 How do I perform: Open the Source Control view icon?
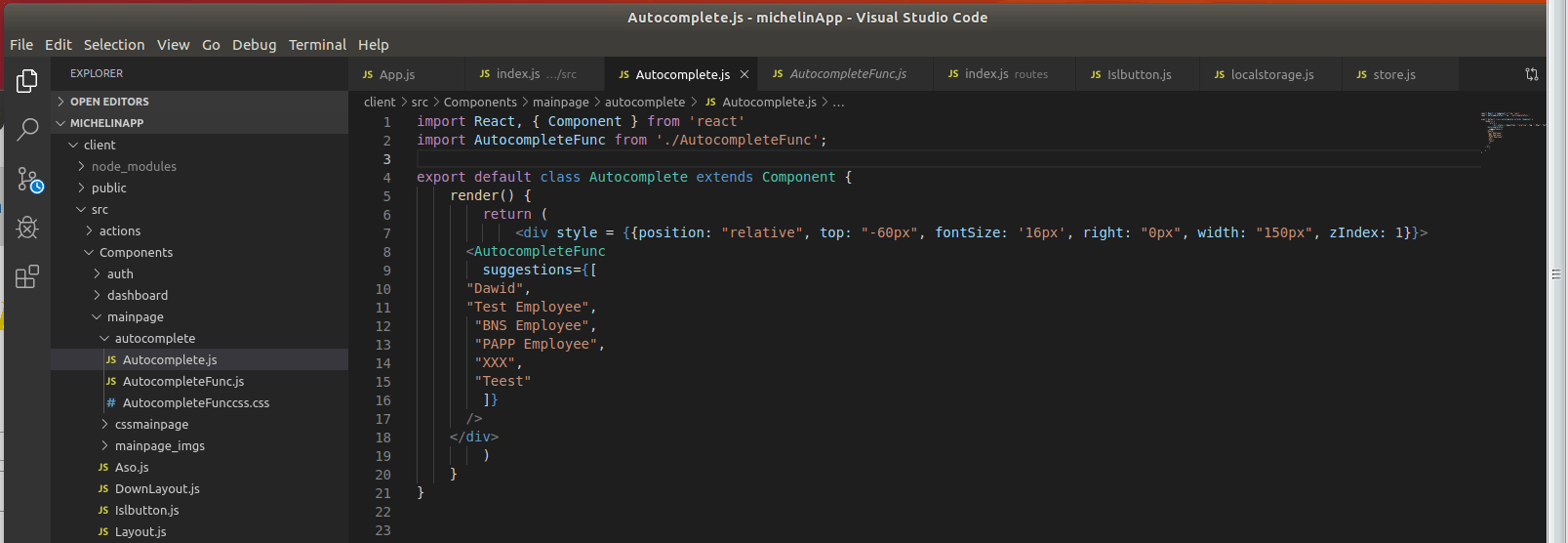[x=29, y=180]
